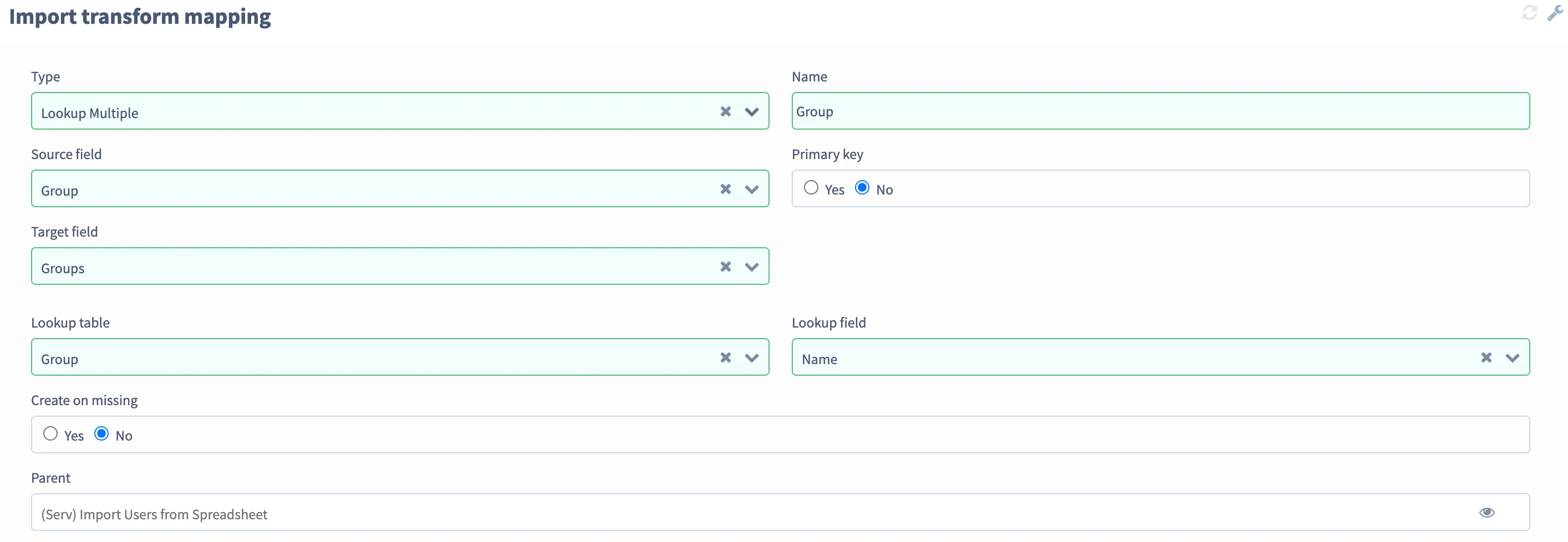Image resolution: width=1568 pixels, height=542 pixels.
Task: Click the refresh icon at top right
Action: (1529, 13)
